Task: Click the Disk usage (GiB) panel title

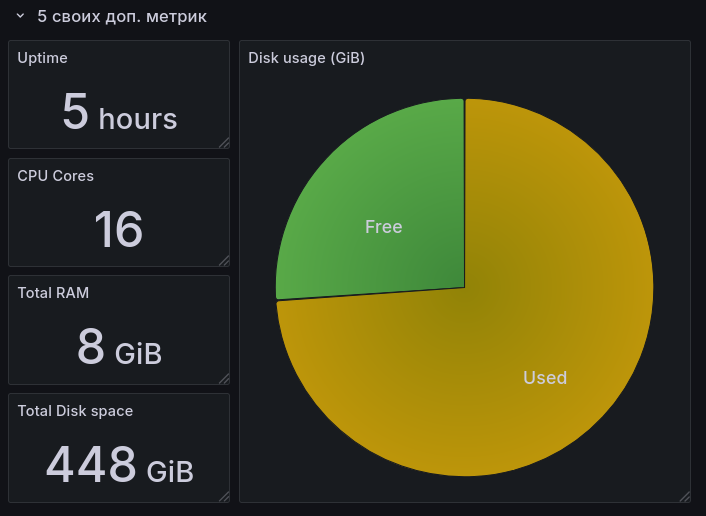Action: coord(306,58)
